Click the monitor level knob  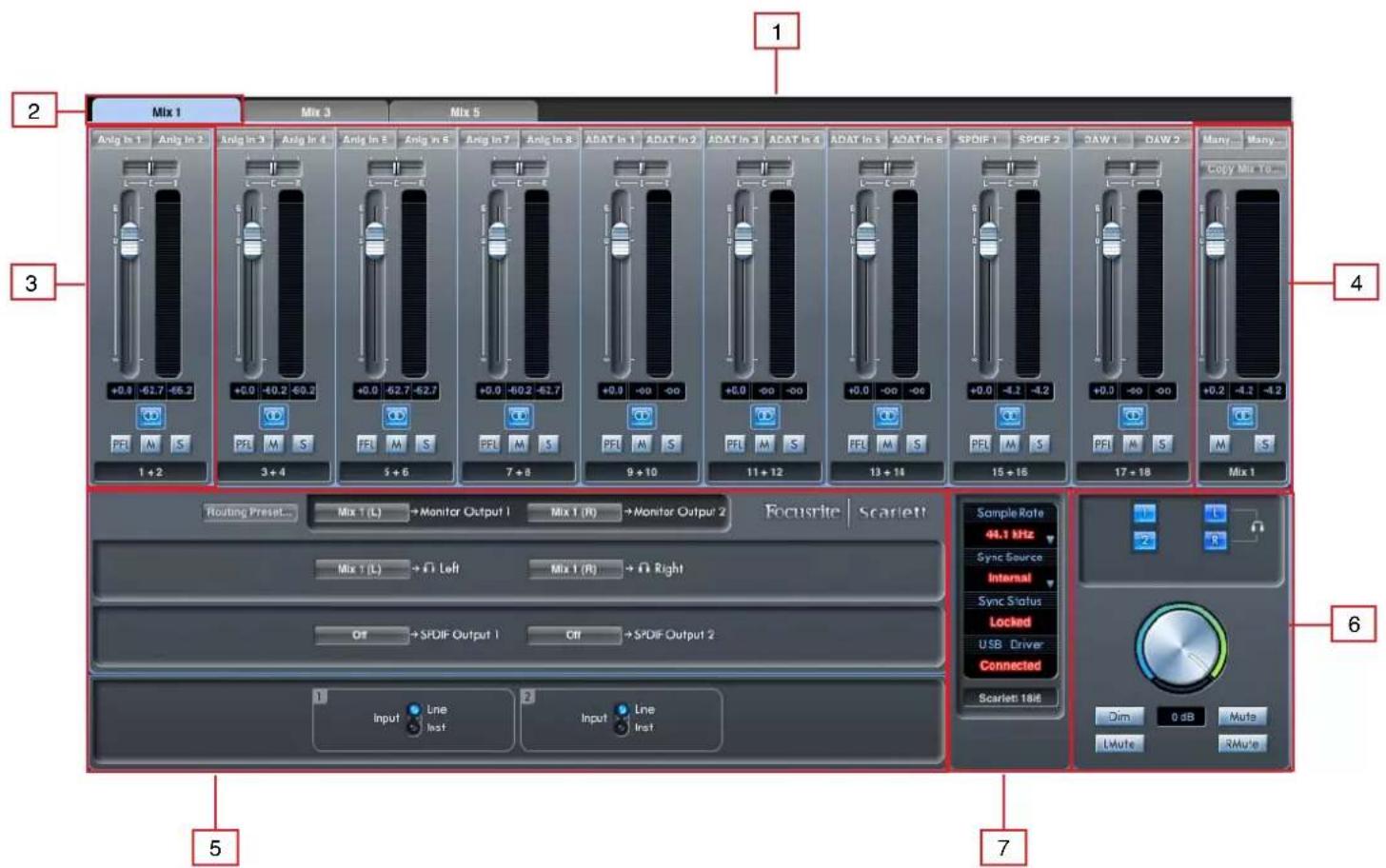click(x=1180, y=648)
